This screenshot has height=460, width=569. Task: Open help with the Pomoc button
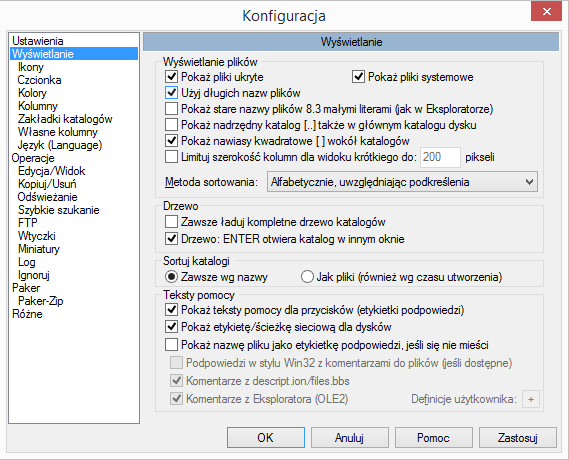[434, 438]
